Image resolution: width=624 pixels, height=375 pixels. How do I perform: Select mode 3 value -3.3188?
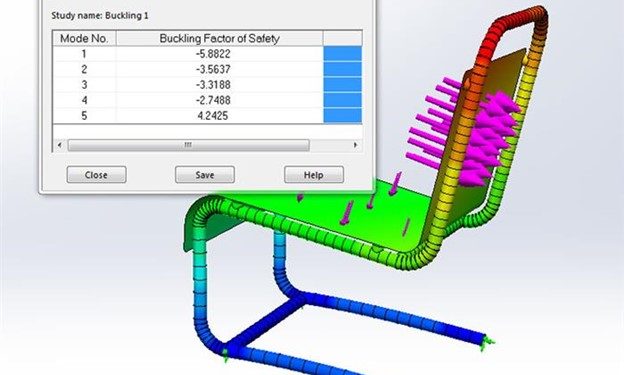[213, 85]
